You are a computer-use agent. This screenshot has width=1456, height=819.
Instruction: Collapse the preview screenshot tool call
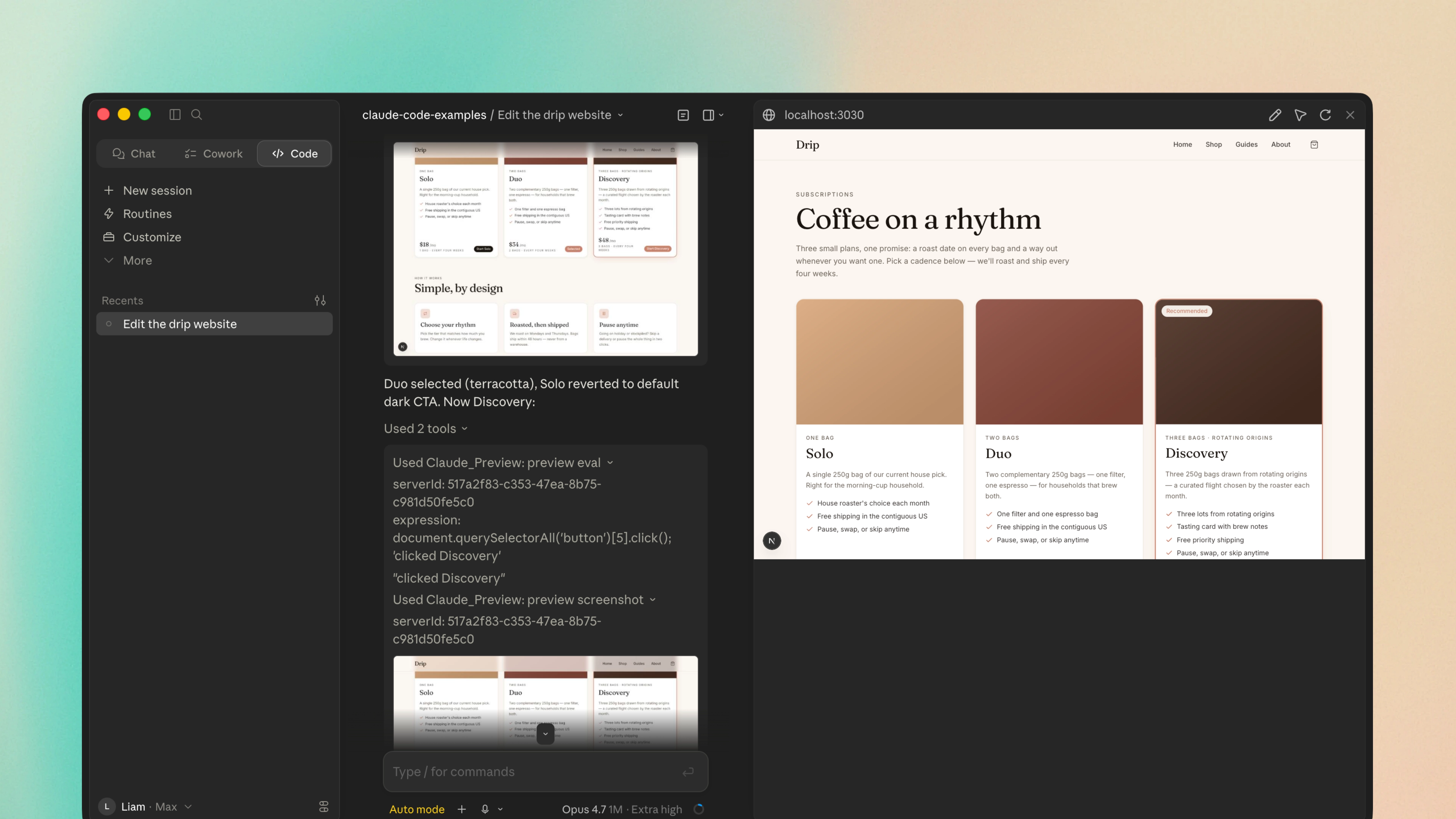[x=524, y=600]
